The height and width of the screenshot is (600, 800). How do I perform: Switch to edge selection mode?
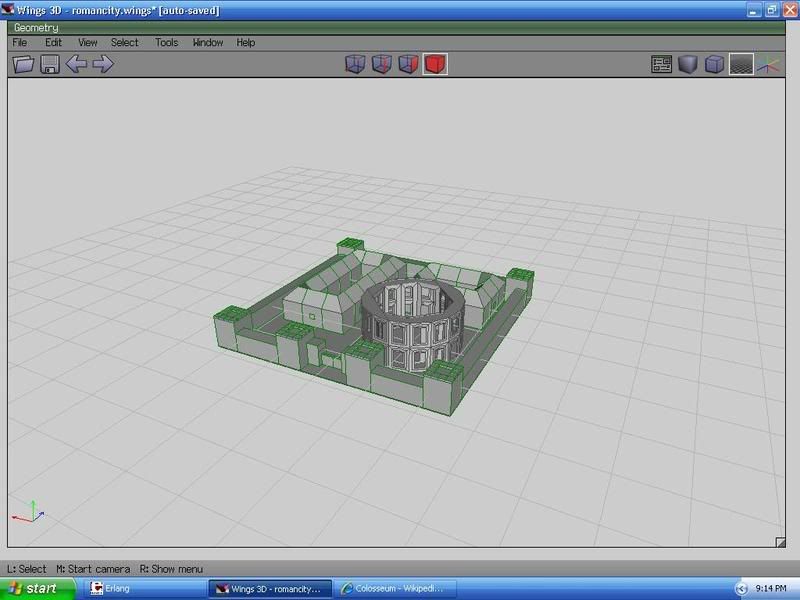point(382,65)
